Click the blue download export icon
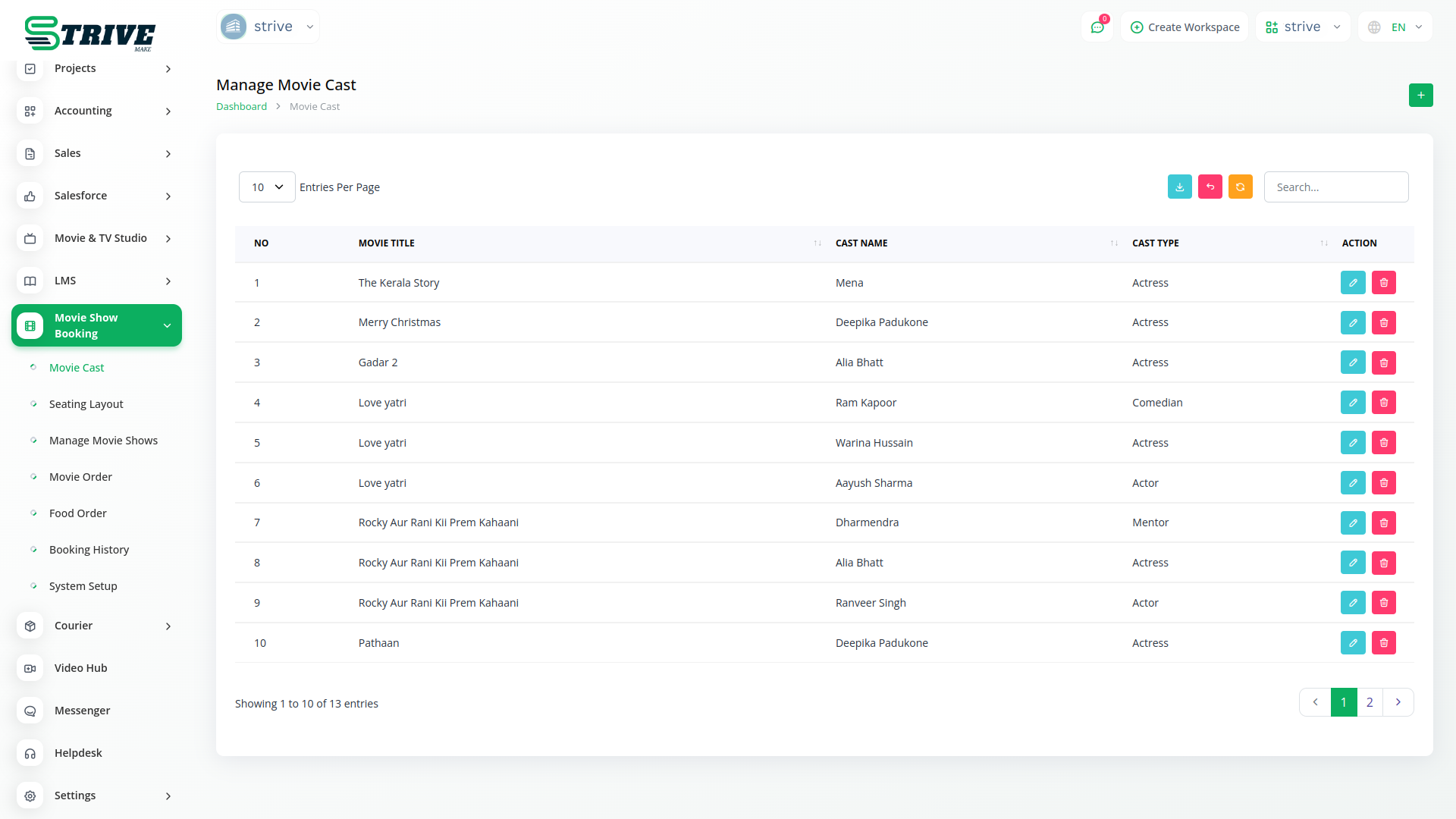Screen dimensions: 1456x819 1179,187
